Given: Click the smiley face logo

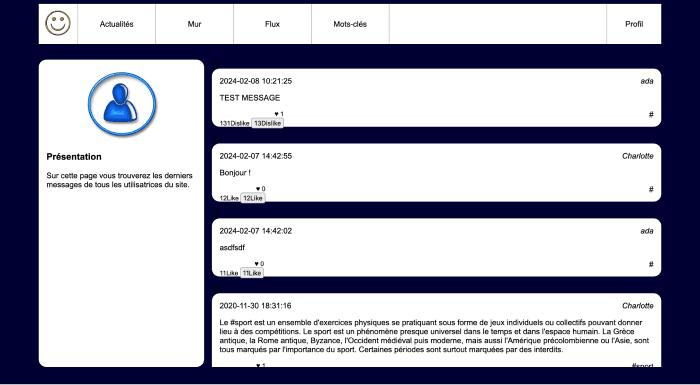Looking at the screenshot, I should [x=58, y=23].
